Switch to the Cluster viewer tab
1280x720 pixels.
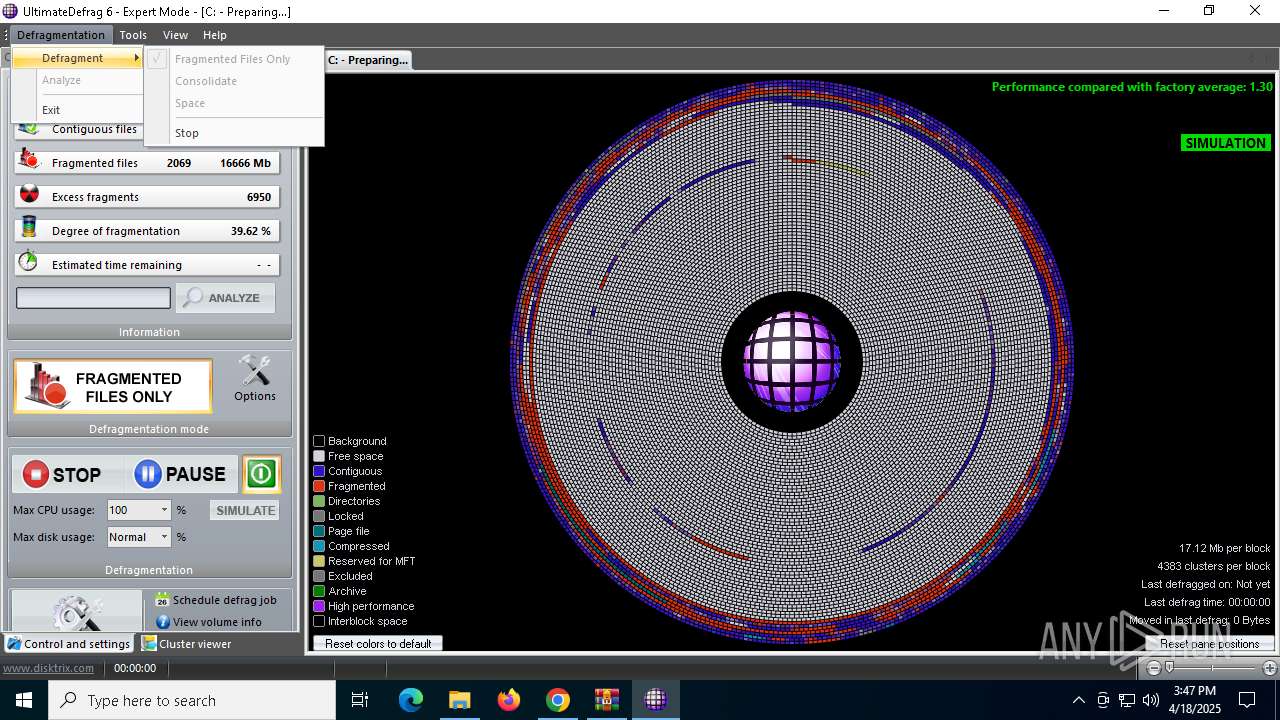point(186,644)
